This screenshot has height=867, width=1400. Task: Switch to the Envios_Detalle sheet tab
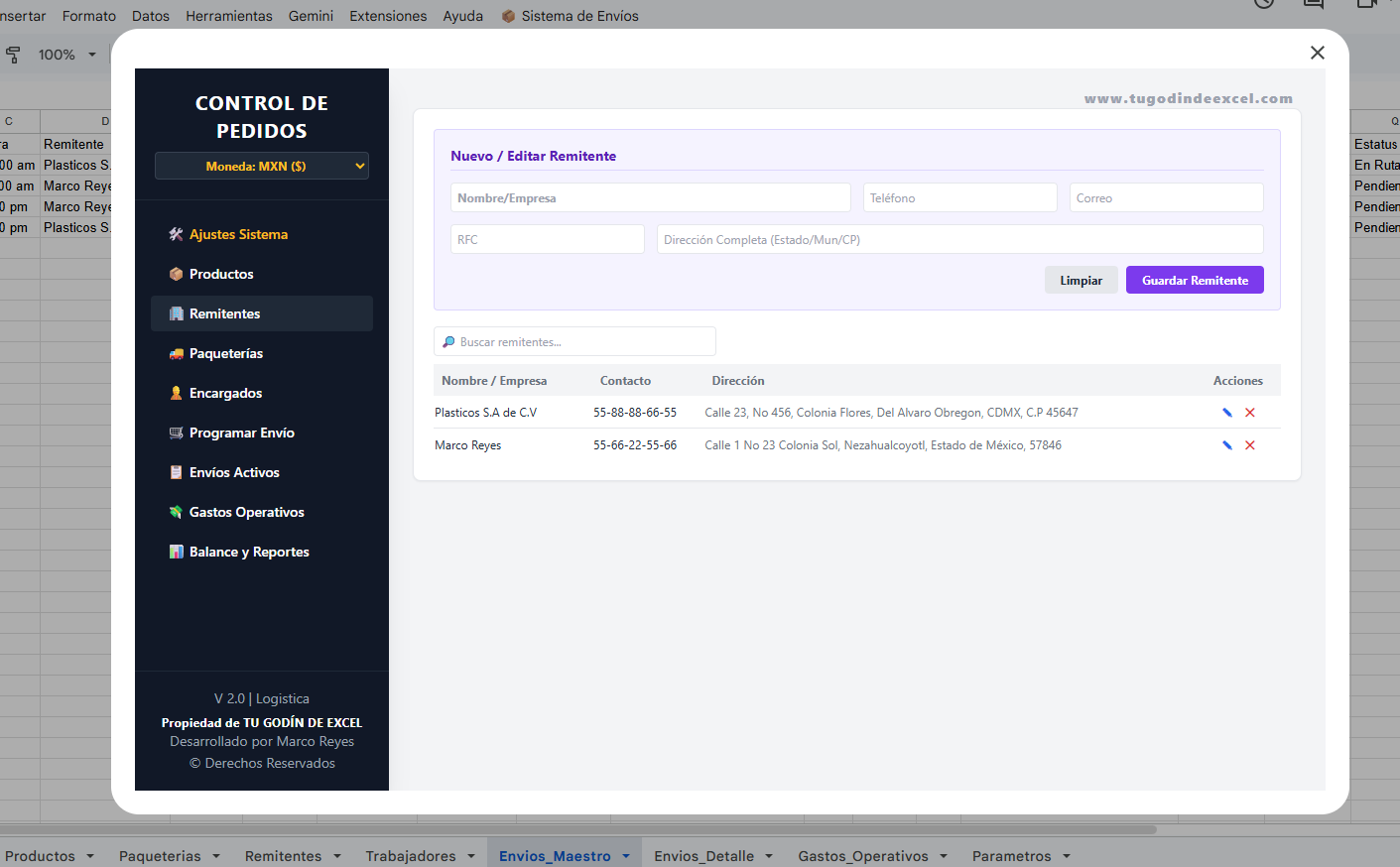(703, 856)
